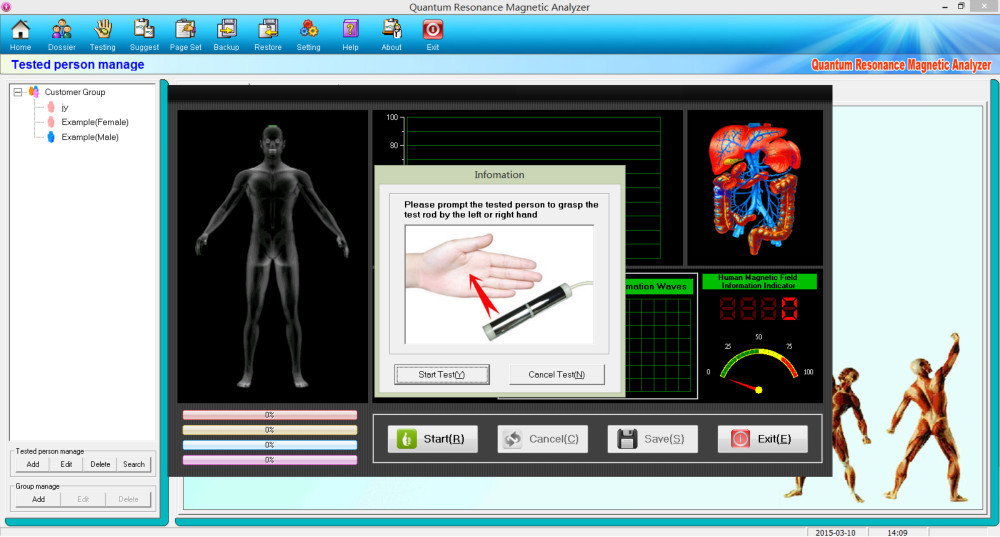Click the red Exit toolbar icon
Image resolution: width=1000 pixels, height=537 pixels.
pyautogui.click(x=433, y=31)
